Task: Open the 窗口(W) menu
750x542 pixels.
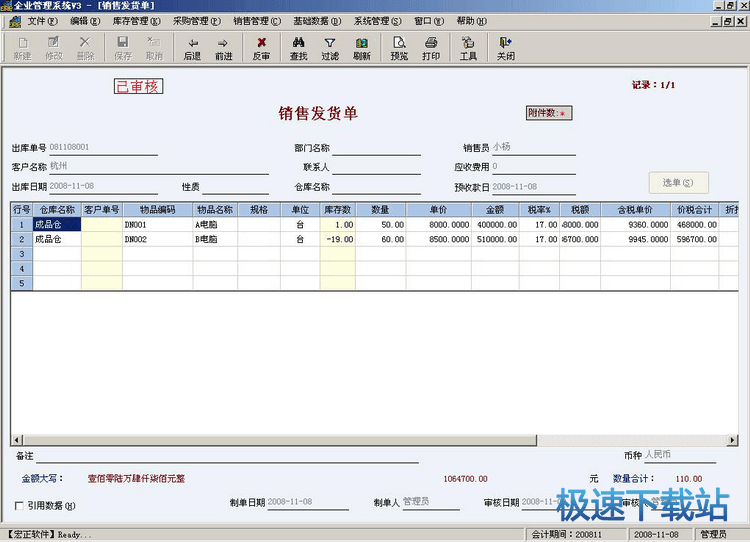Action: (429, 21)
